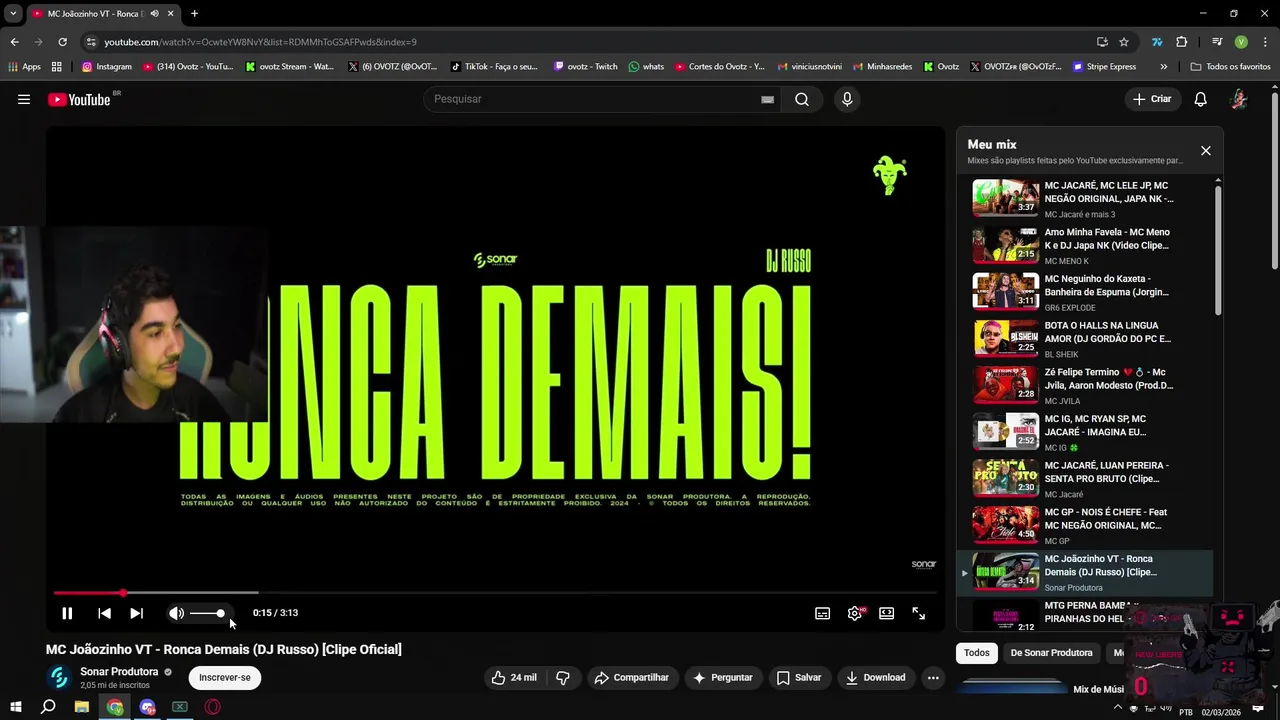Select the Todos filter chip
This screenshot has width=1280, height=720.
[977, 653]
